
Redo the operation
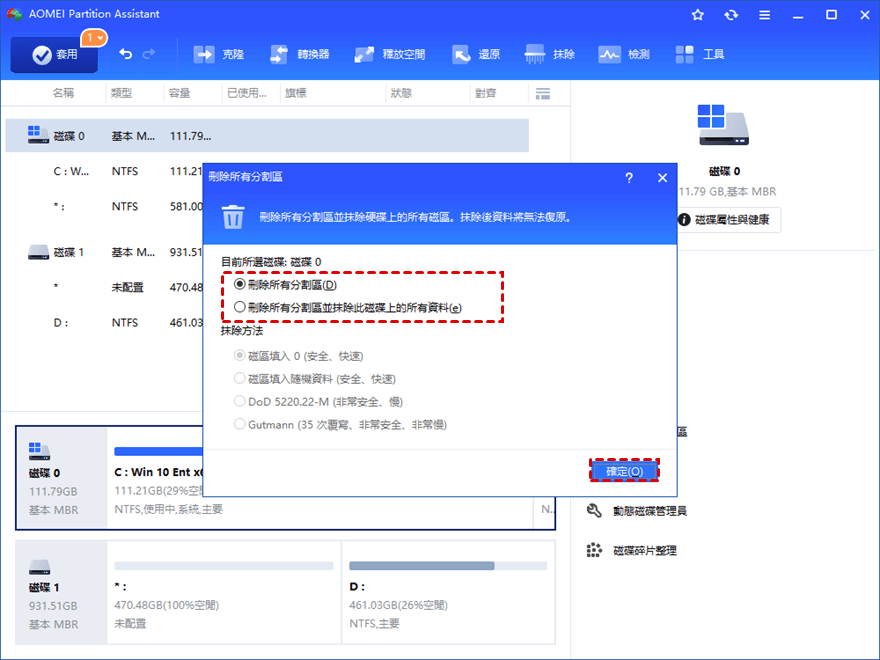[x=149, y=54]
